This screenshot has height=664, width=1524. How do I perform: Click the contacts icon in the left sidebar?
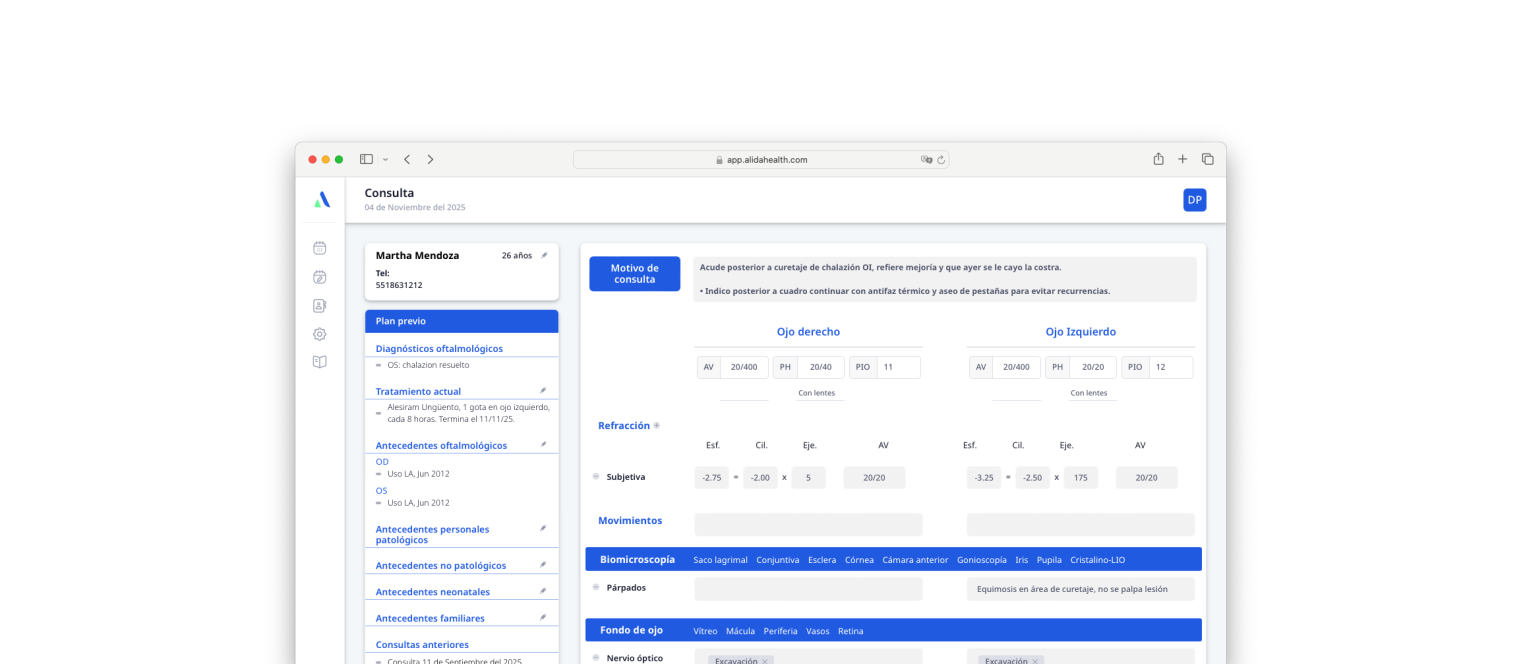[320, 306]
